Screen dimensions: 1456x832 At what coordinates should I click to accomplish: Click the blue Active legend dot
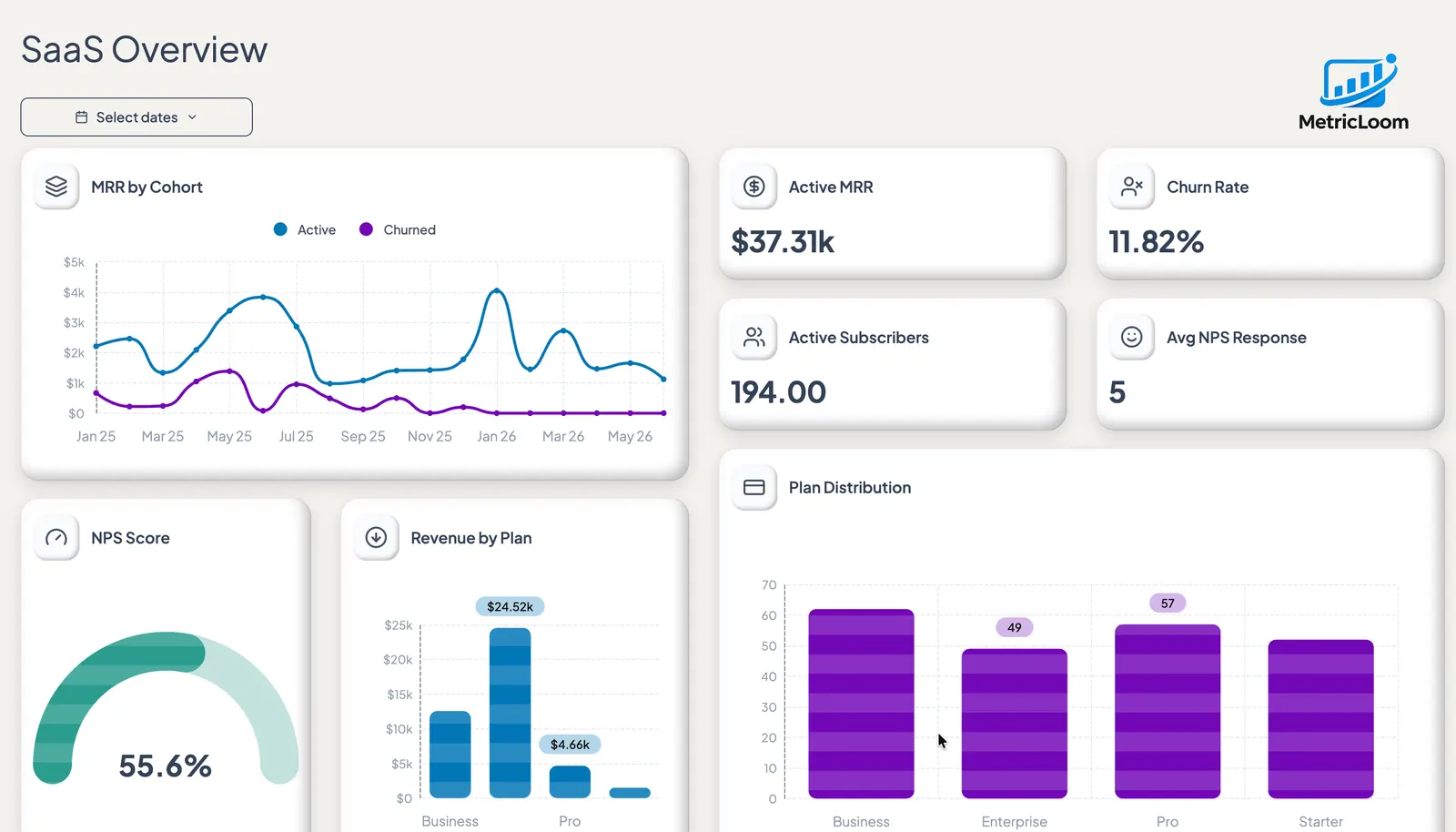tap(280, 229)
